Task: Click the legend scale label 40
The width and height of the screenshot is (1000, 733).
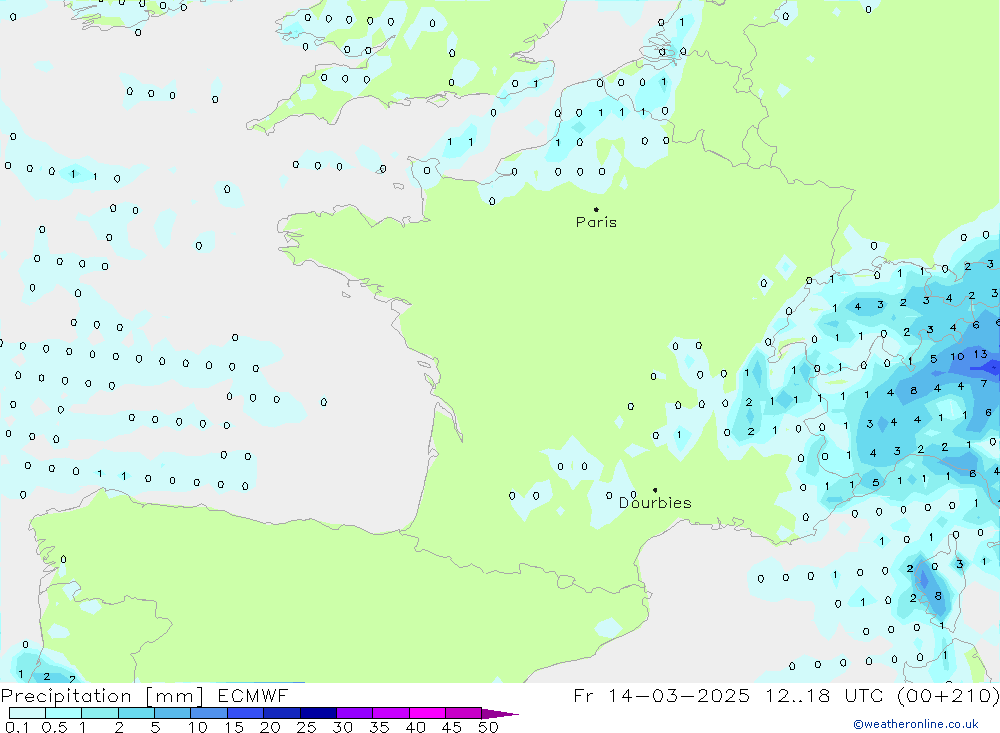Action: pyautogui.click(x=415, y=727)
